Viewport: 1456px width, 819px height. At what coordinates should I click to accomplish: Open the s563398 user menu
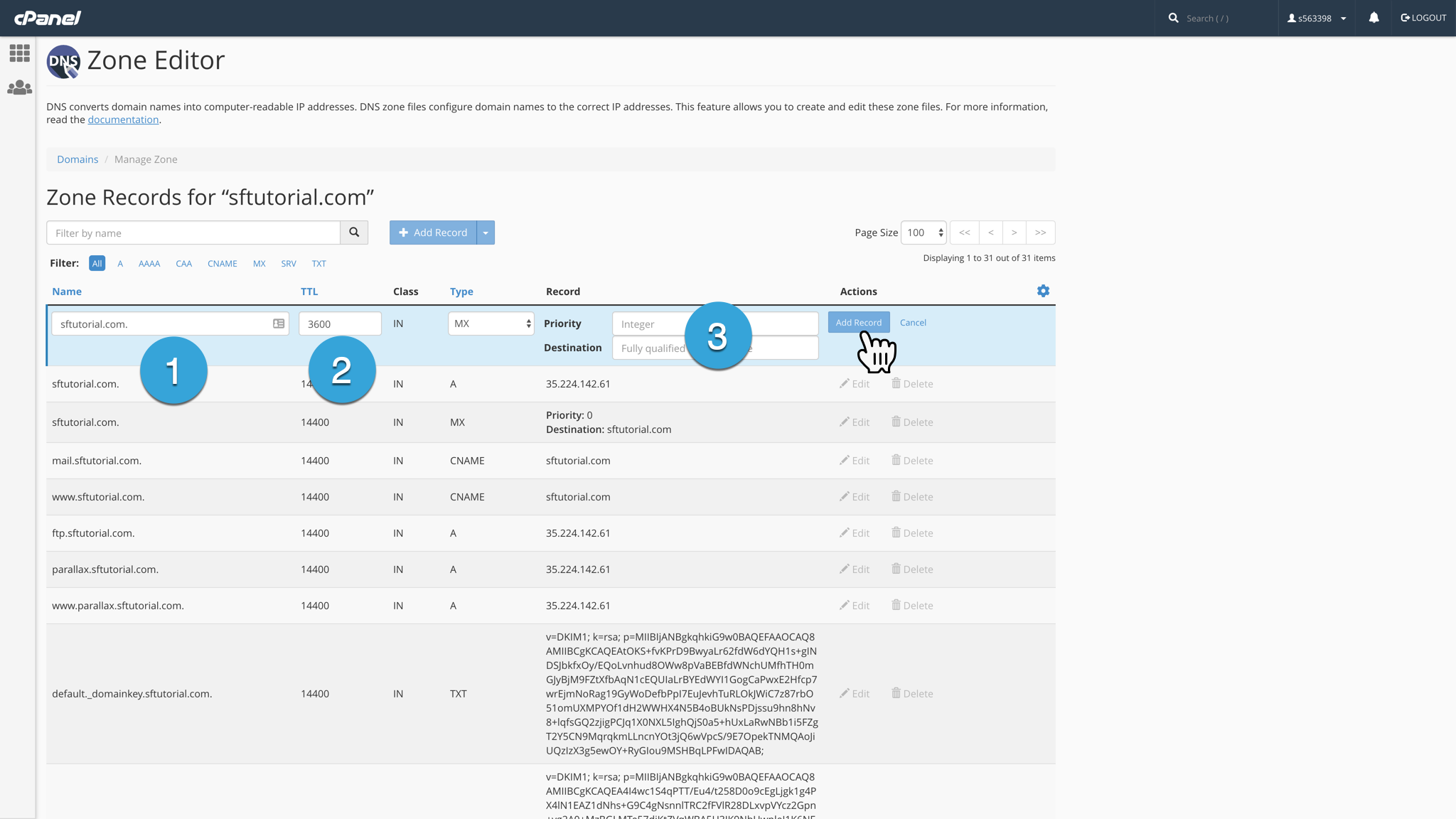1317,18
